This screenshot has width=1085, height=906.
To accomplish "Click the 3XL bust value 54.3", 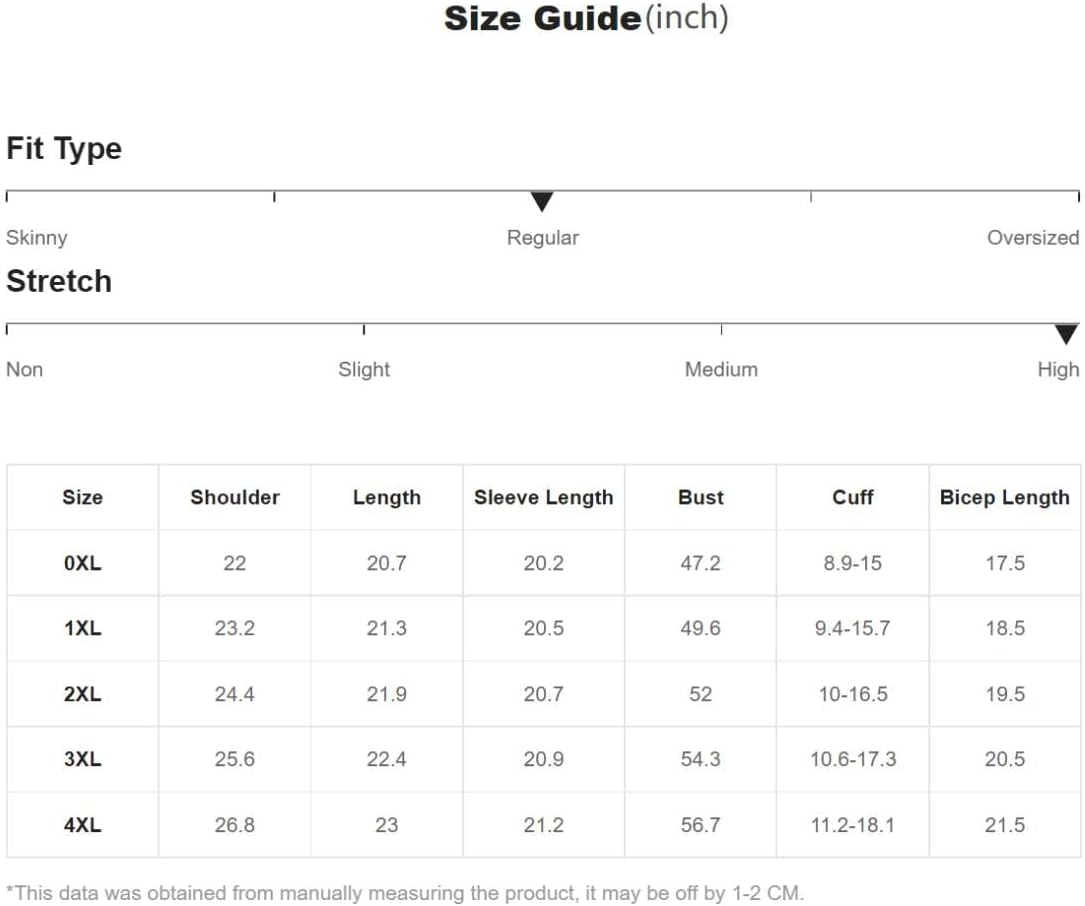I will [700, 759].
